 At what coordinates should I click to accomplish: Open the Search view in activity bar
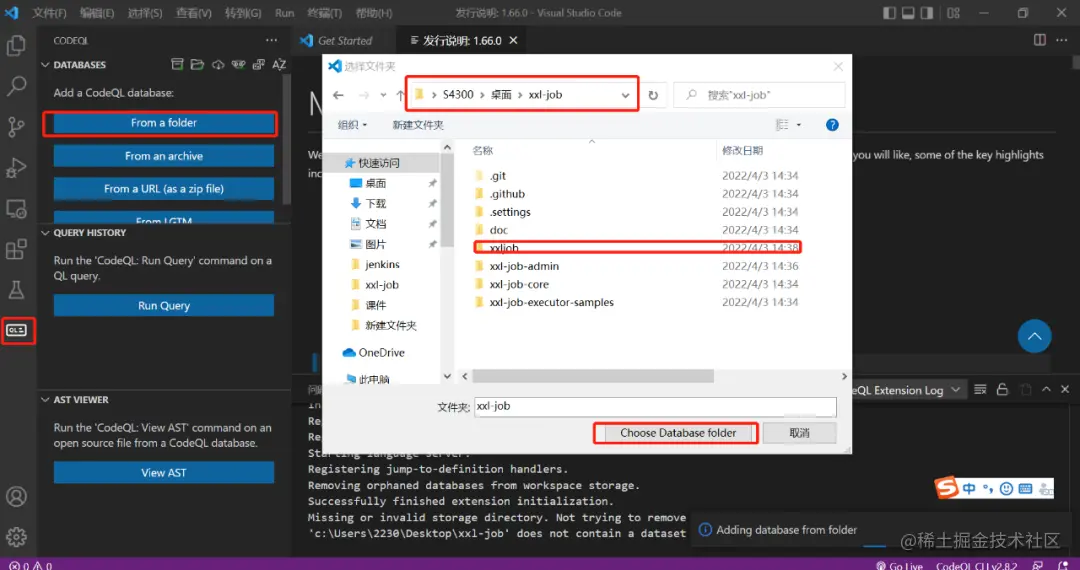(x=16, y=86)
